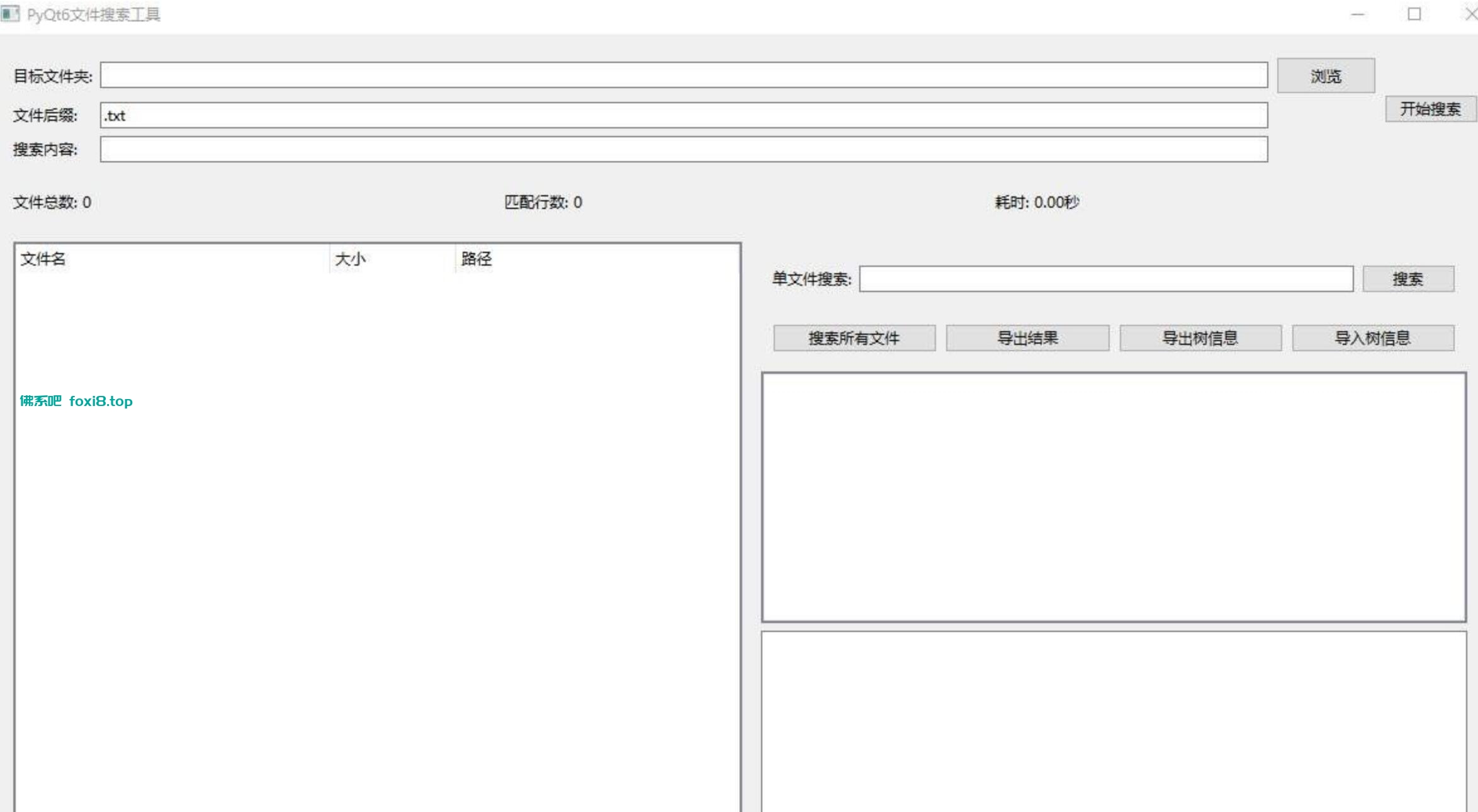Image resolution: width=1478 pixels, height=812 pixels.
Task: Click the 导入树信息 import tree info button
Action: [x=1373, y=338]
